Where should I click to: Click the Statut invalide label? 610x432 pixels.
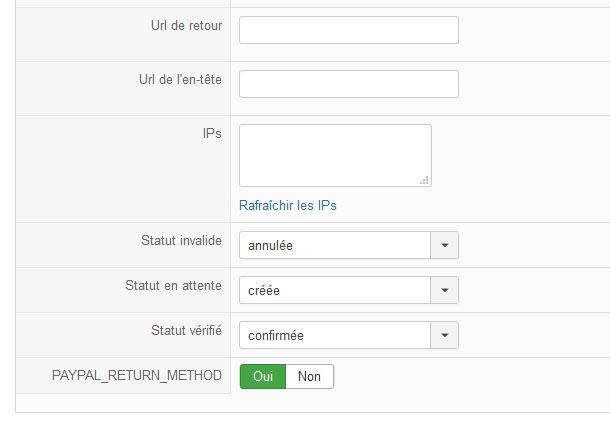tap(181, 241)
